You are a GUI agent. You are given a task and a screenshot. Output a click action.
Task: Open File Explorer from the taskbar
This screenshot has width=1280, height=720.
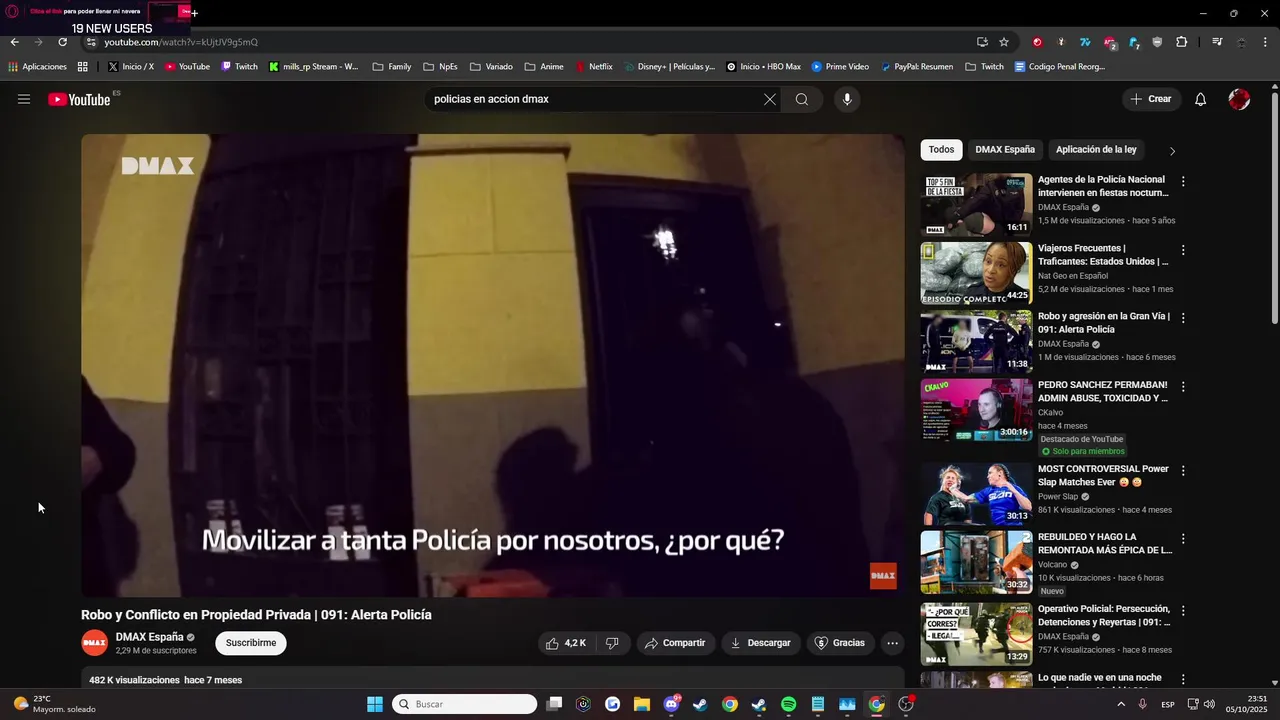[642, 704]
